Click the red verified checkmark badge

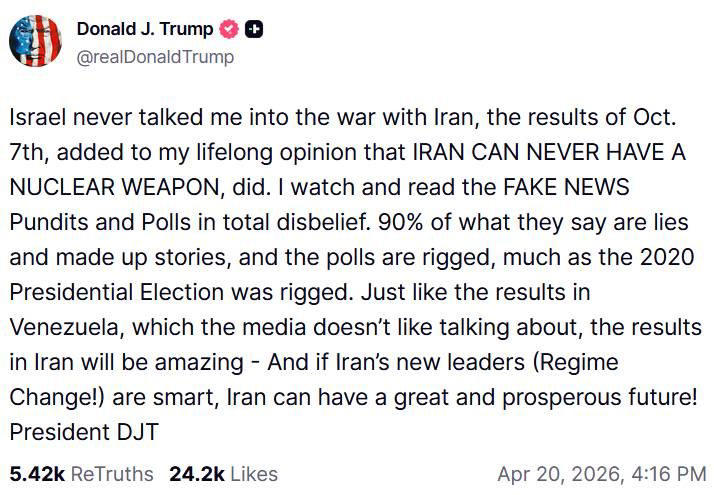pos(232,31)
